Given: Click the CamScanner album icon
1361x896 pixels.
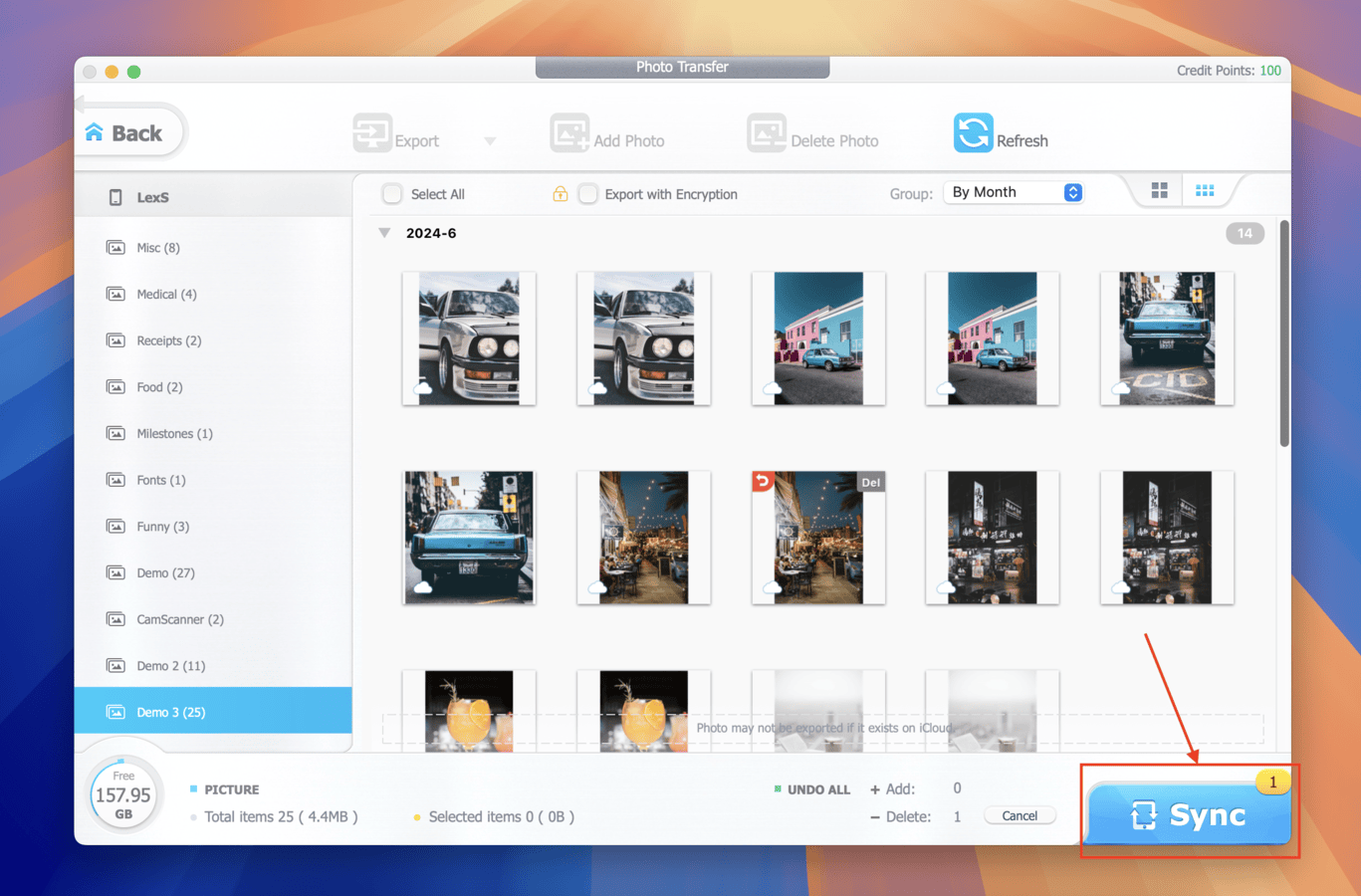Looking at the screenshot, I should coord(115,619).
